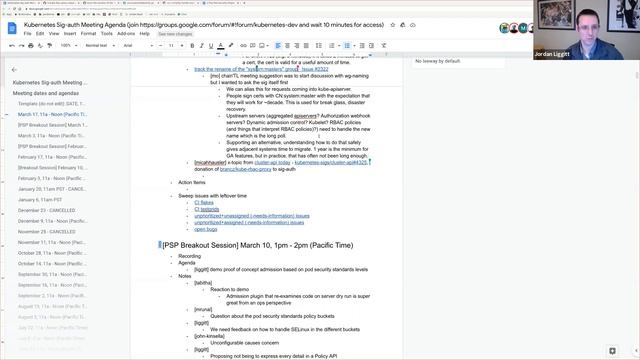Open the text color picker
This screenshot has height=360, width=640.
pos(221,45)
